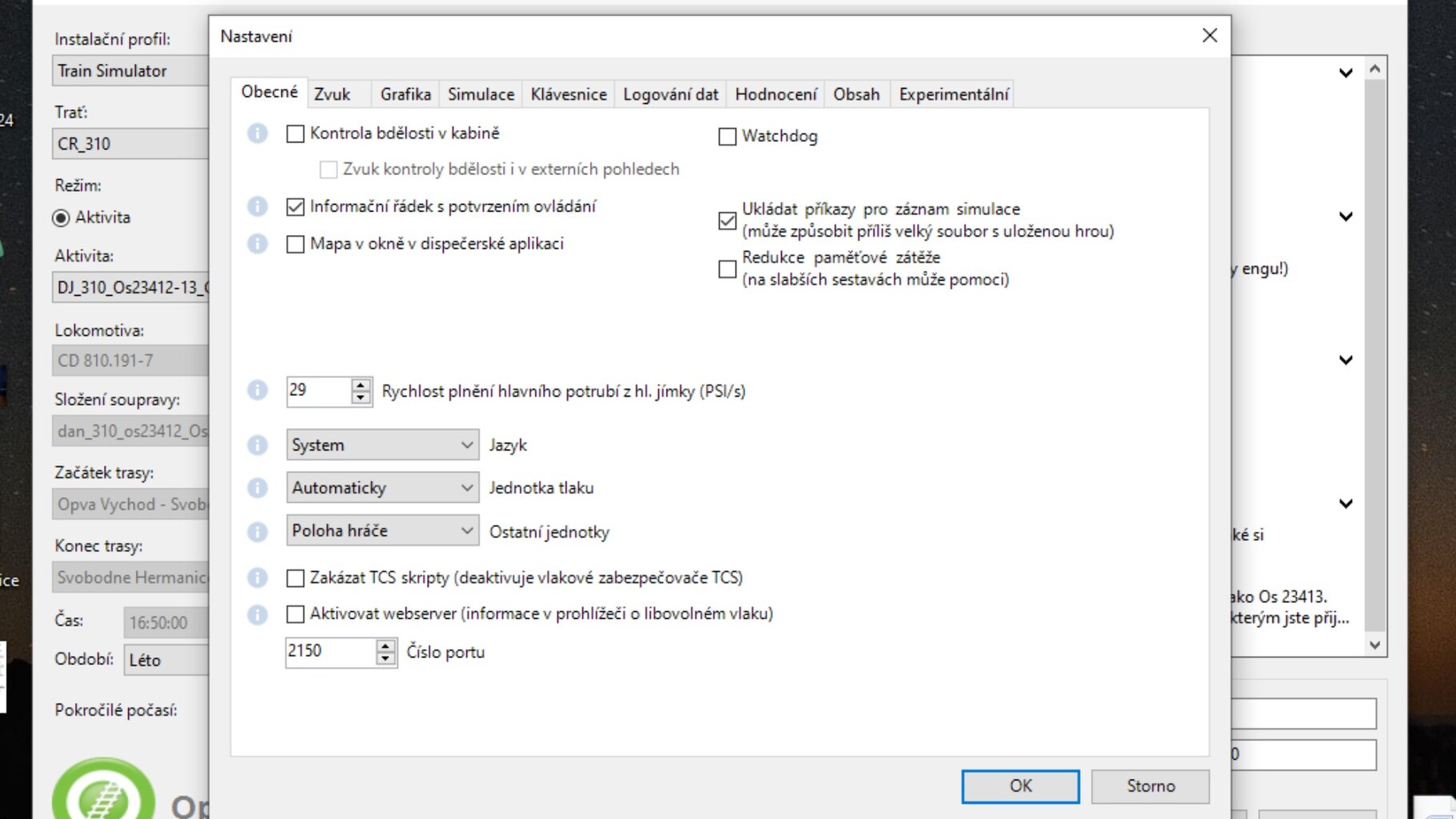Switch to the Grafika tab
Screen dimensions: 1456x819
pyautogui.click(x=405, y=94)
